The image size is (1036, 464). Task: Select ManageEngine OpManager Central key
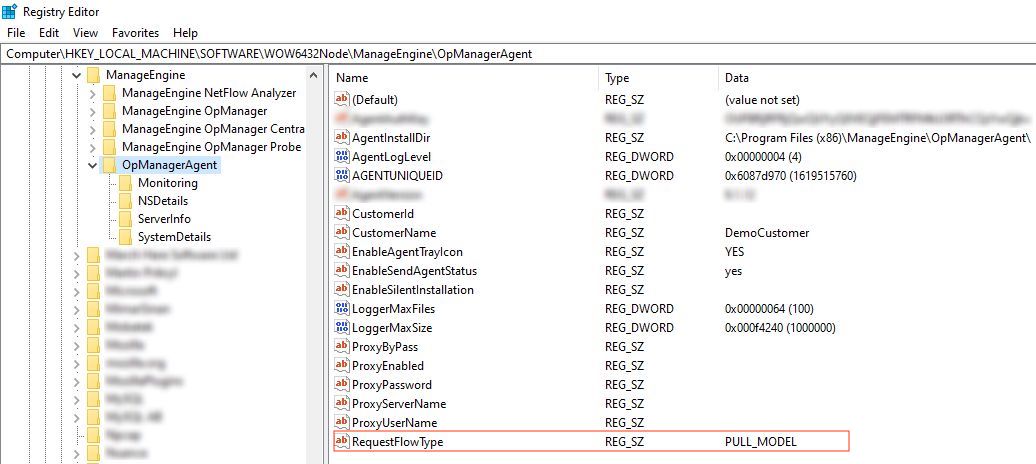[213, 129]
